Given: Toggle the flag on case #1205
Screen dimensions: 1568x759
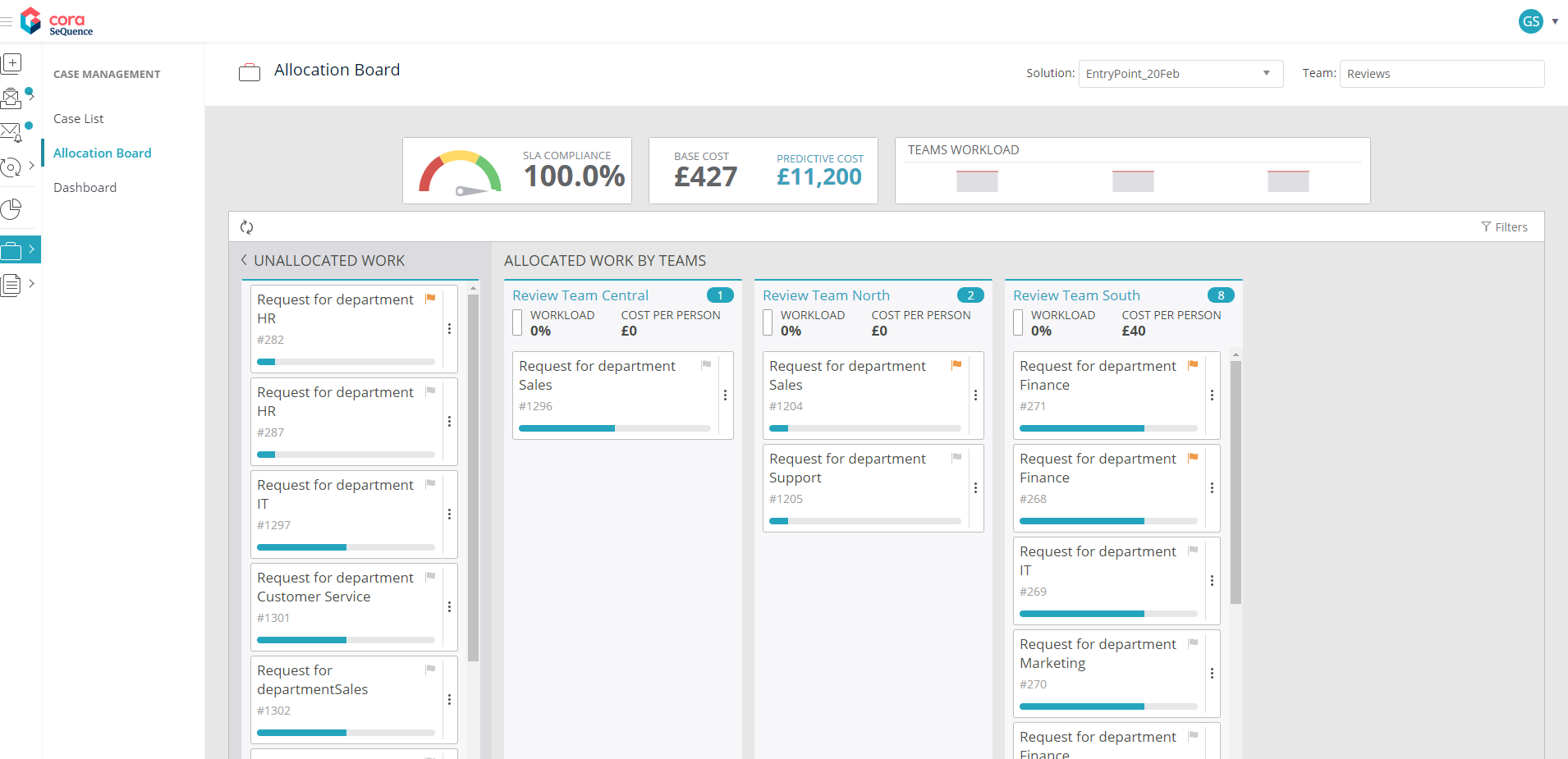Looking at the screenshot, I should click(956, 458).
